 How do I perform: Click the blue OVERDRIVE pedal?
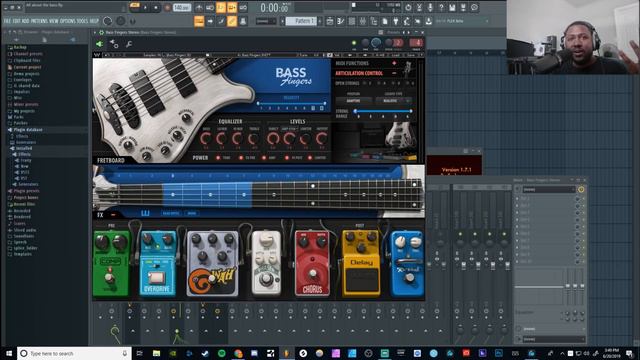[158, 262]
